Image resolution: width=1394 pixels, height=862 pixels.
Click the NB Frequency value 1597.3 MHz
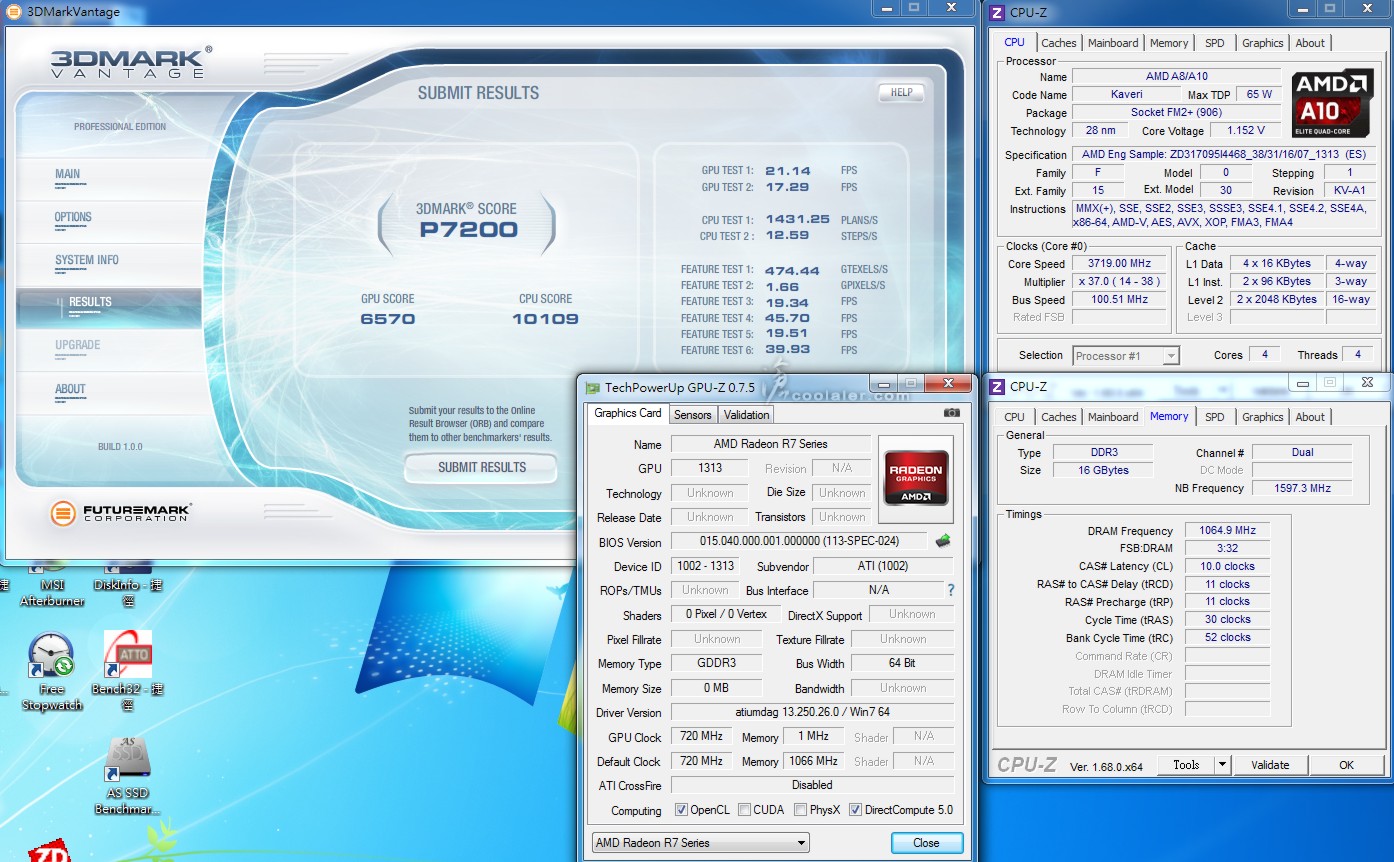(x=1301, y=488)
